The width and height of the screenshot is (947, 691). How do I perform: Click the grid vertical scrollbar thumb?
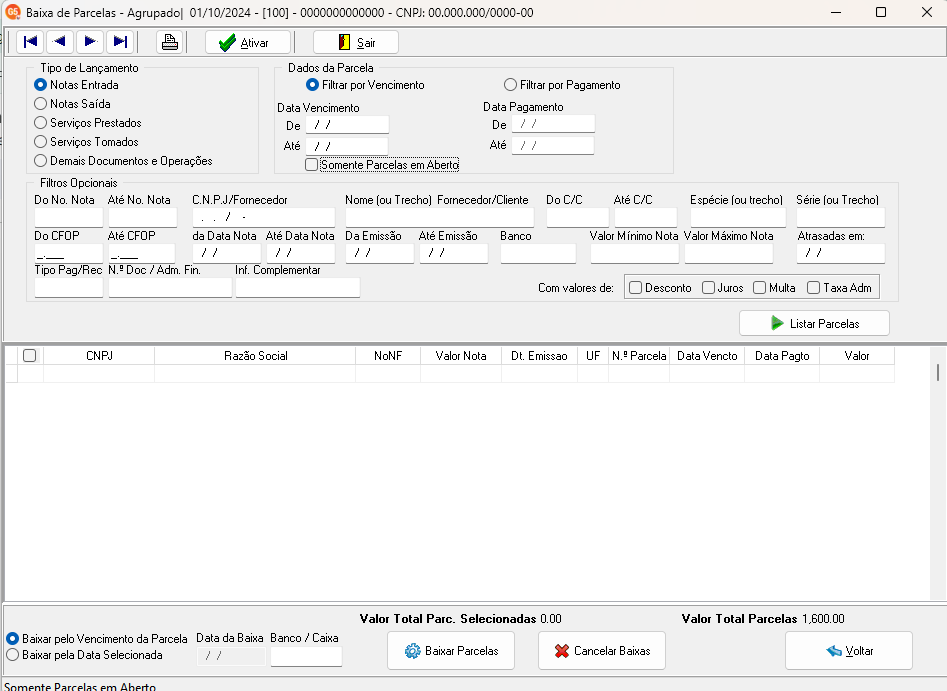pyautogui.click(x=937, y=372)
